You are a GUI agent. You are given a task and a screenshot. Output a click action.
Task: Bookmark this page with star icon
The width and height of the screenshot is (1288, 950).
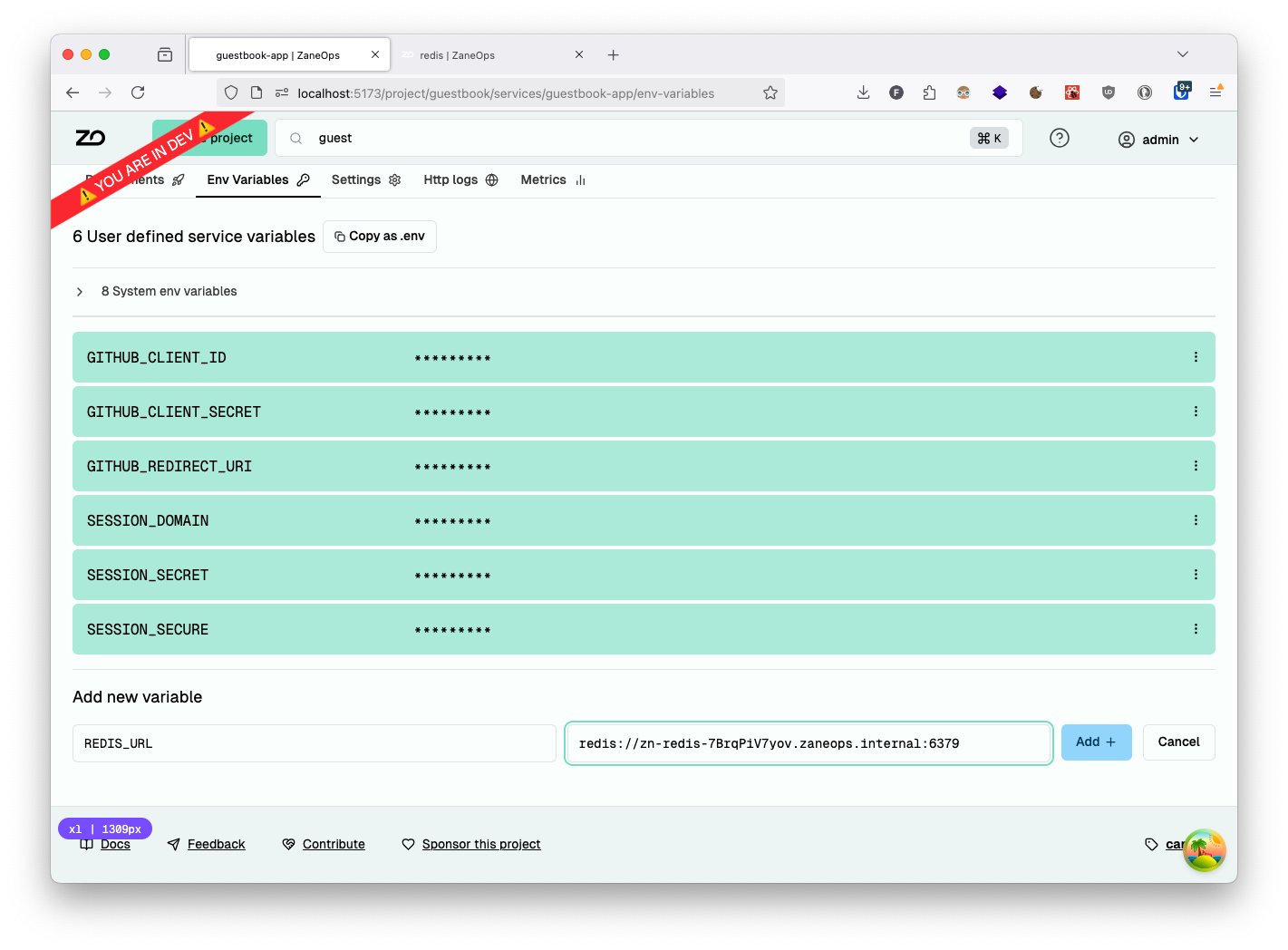tap(770, 92)
